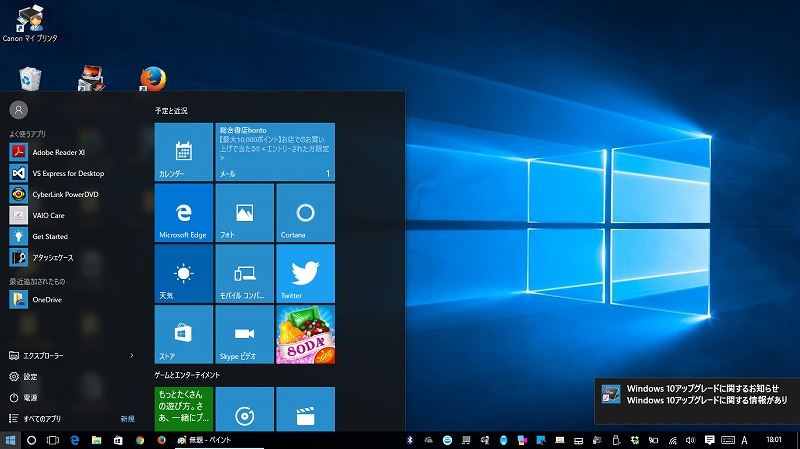This screenshot has height=449, width=800.
Task: Click the Windows Start button
Action: tap(10, 440)
